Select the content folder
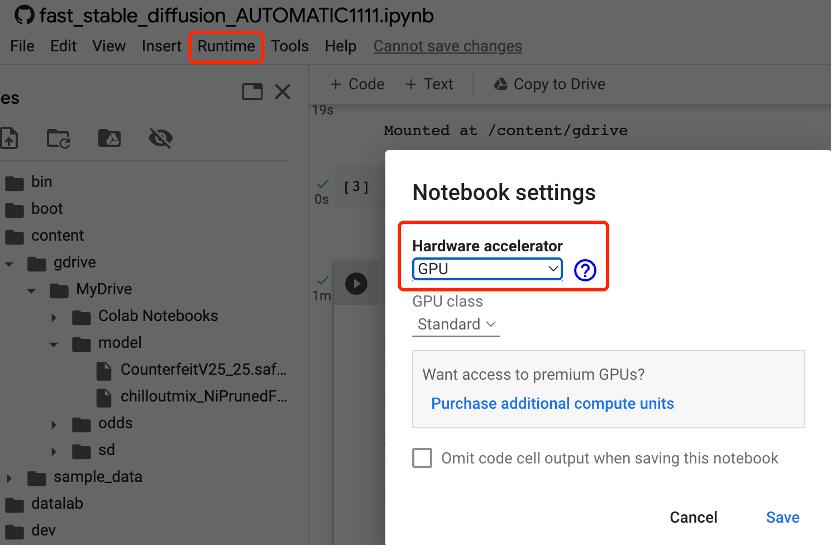The height and width of the screenshot is (546, 832). pos(45,236)
